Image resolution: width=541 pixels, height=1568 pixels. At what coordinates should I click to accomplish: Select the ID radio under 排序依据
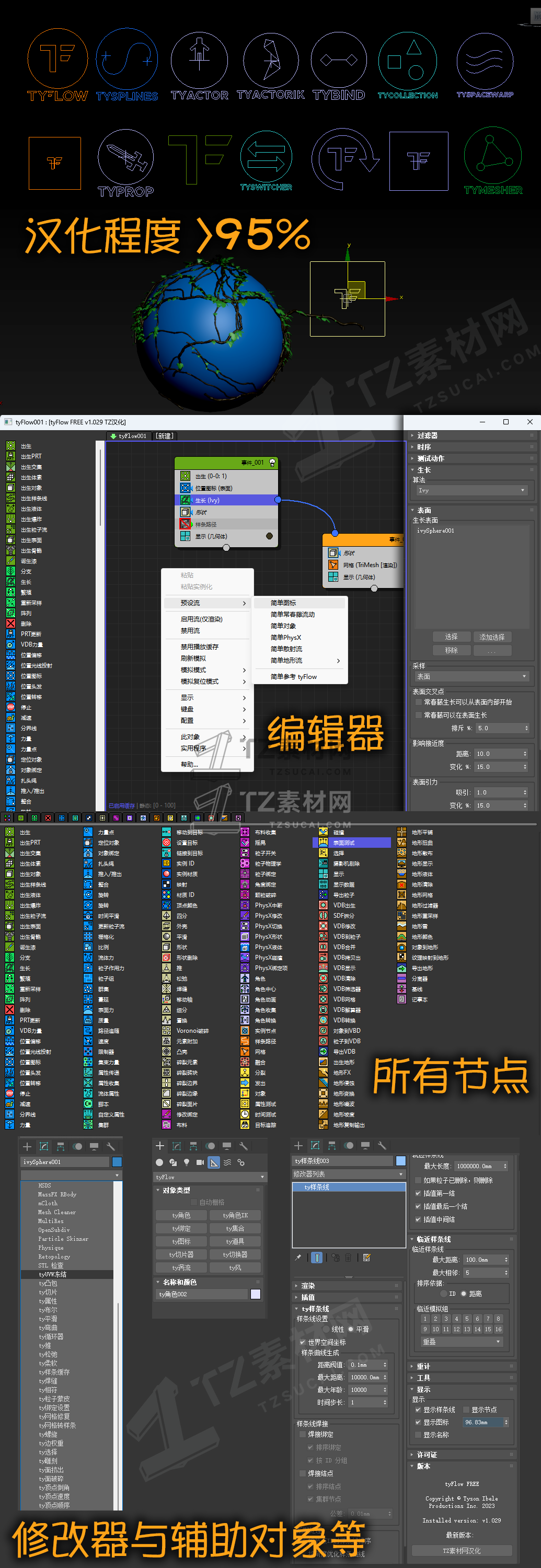[443, 1294]
